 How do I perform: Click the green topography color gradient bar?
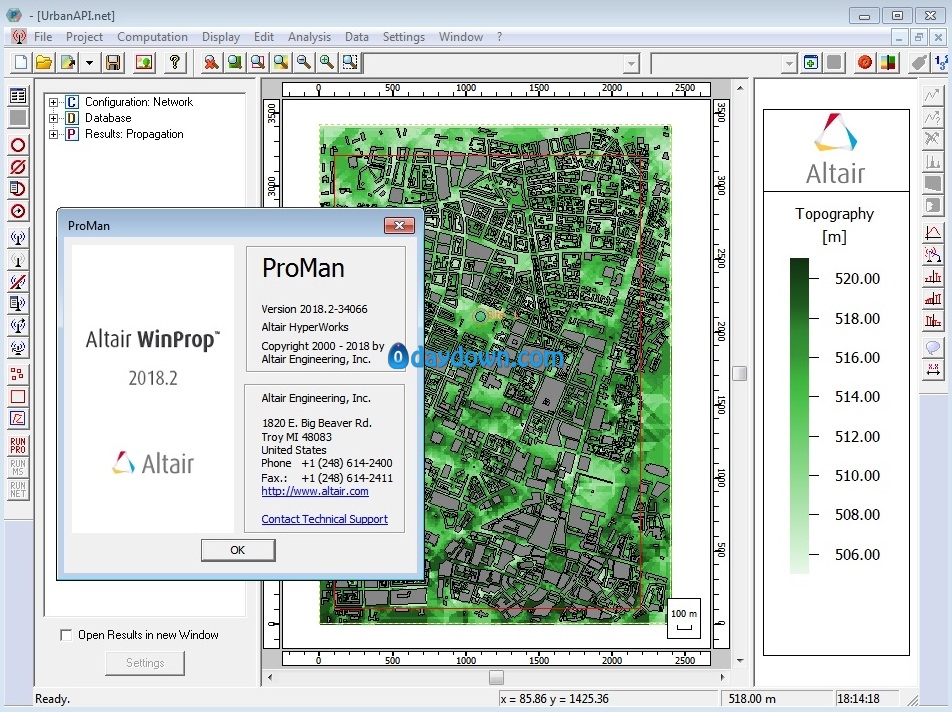(799, 416)
